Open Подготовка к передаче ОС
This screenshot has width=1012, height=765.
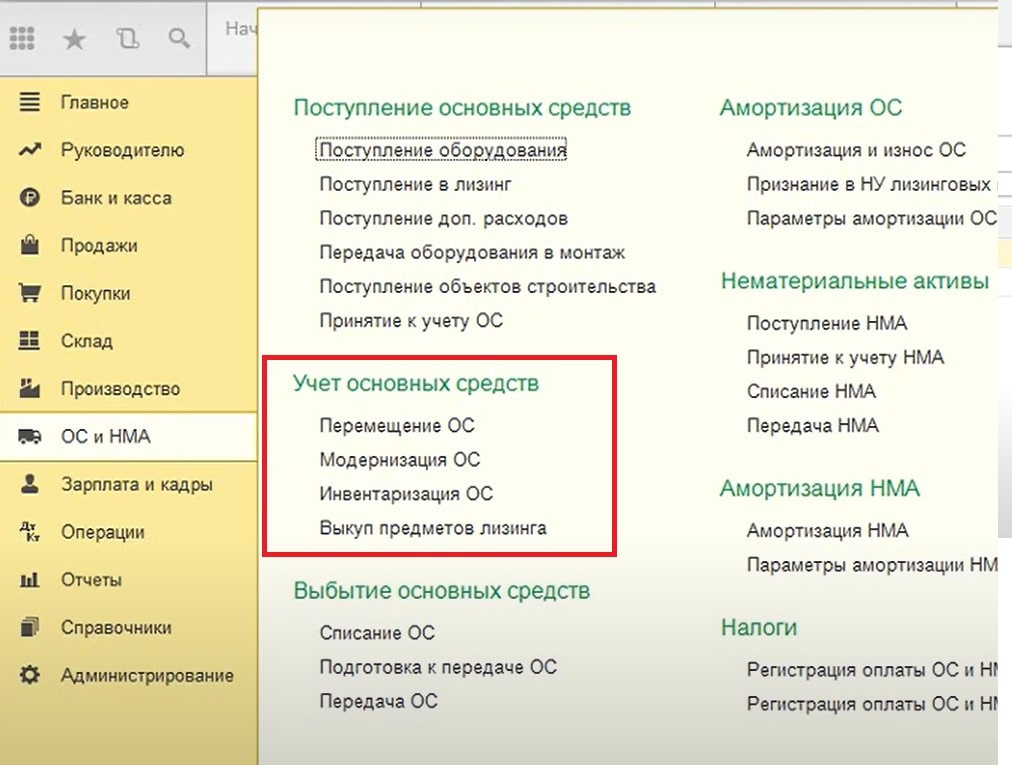[x=438, y=667]
